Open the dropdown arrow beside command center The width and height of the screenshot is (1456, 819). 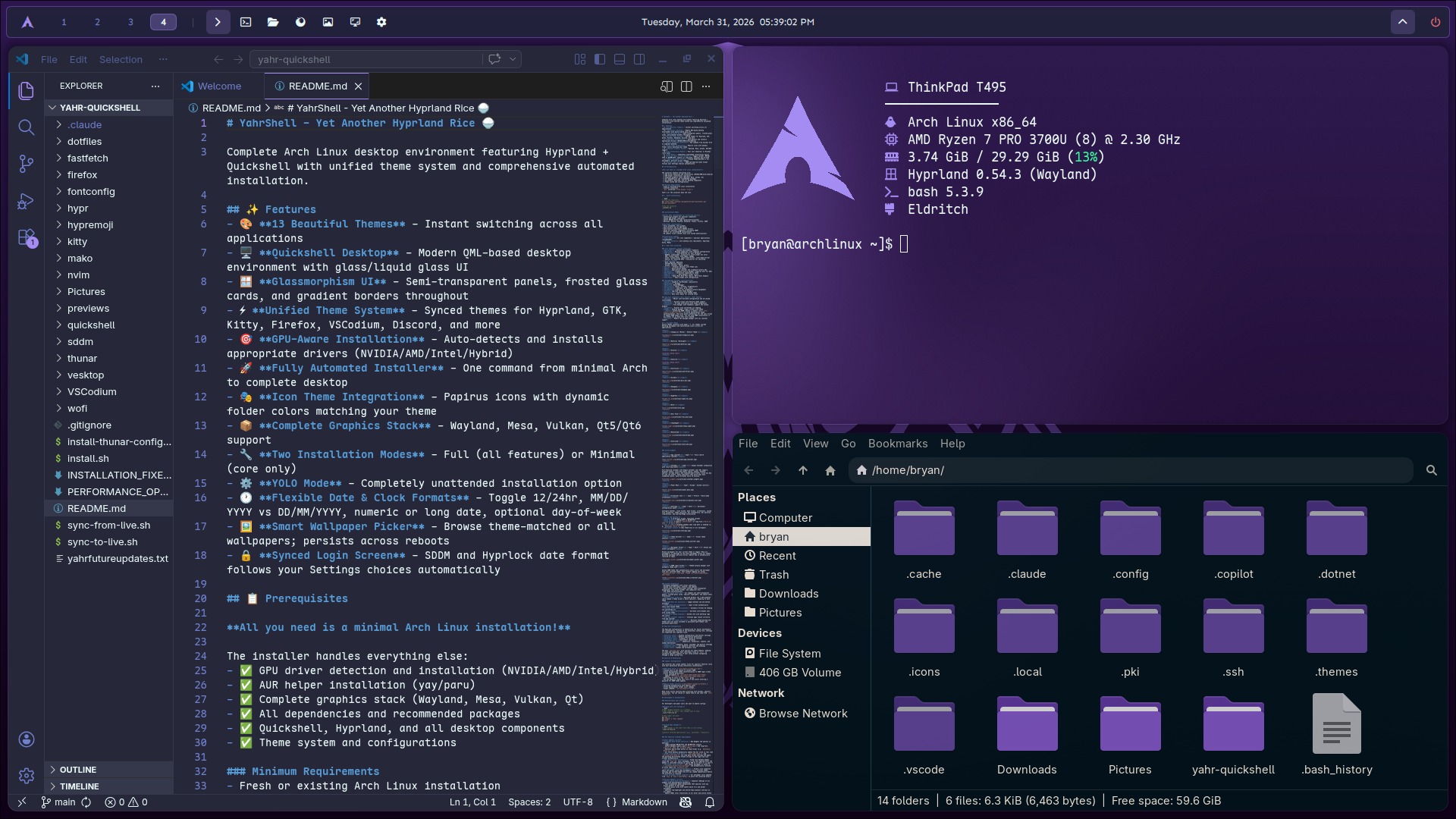[x=513, y=59]
